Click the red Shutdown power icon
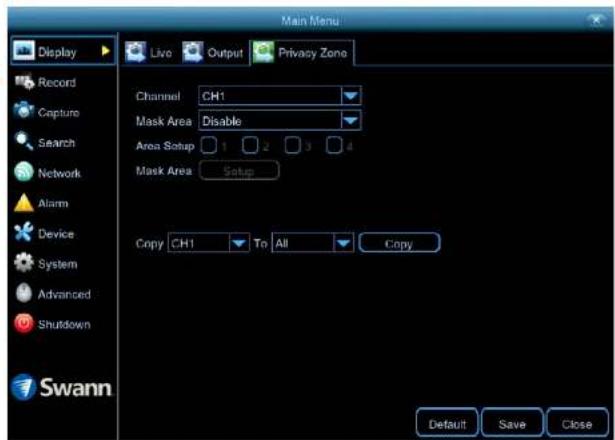615x440 pixels. click(24, 324)
